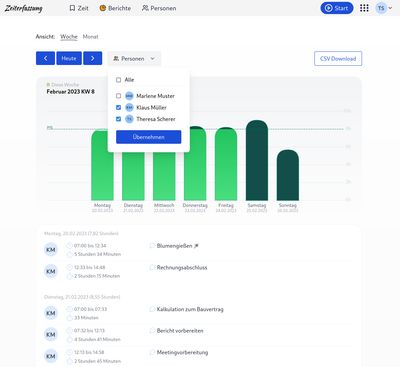400x367 pixels.
Task: Click the Start timer button
Action: [x=337, y=8]
